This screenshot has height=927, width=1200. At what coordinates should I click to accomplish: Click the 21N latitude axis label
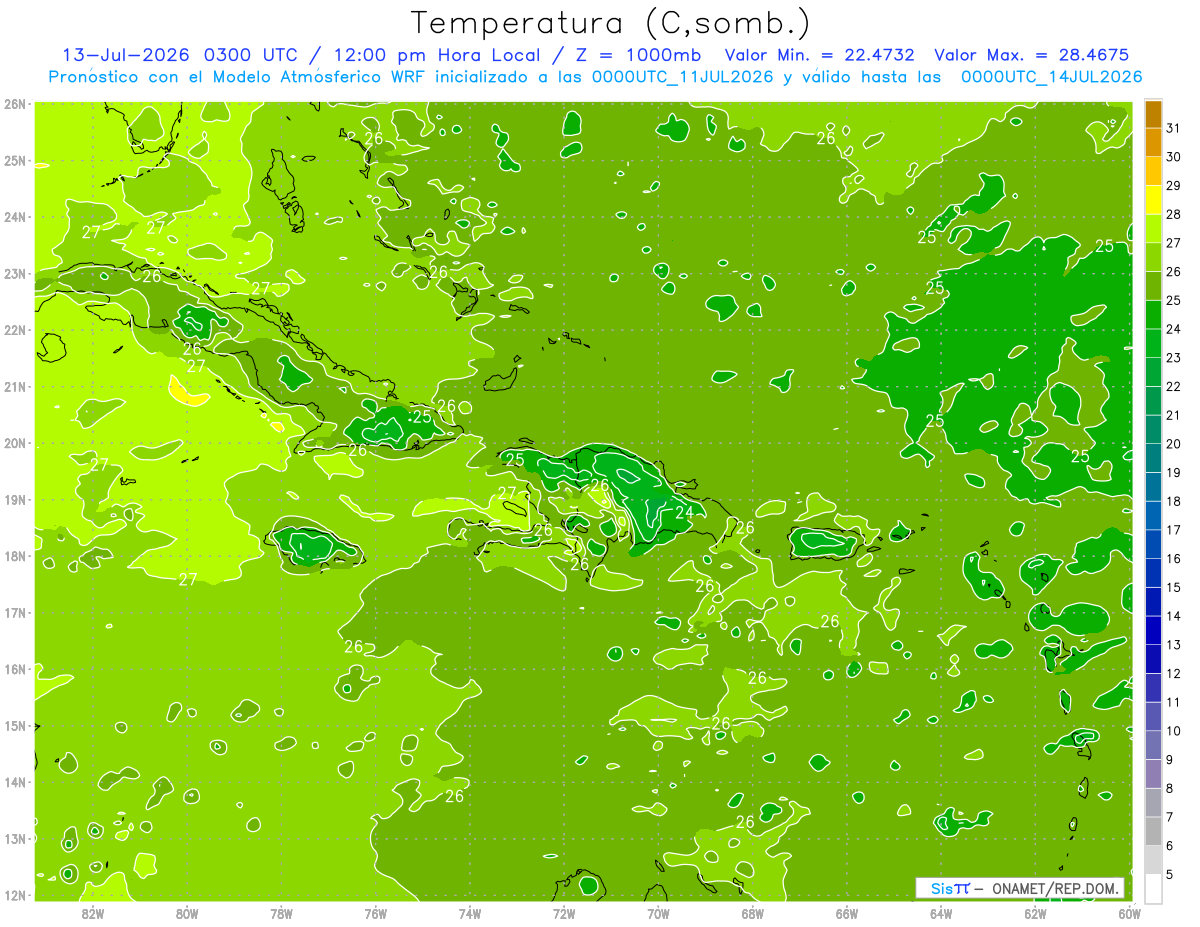coord(14,387)
